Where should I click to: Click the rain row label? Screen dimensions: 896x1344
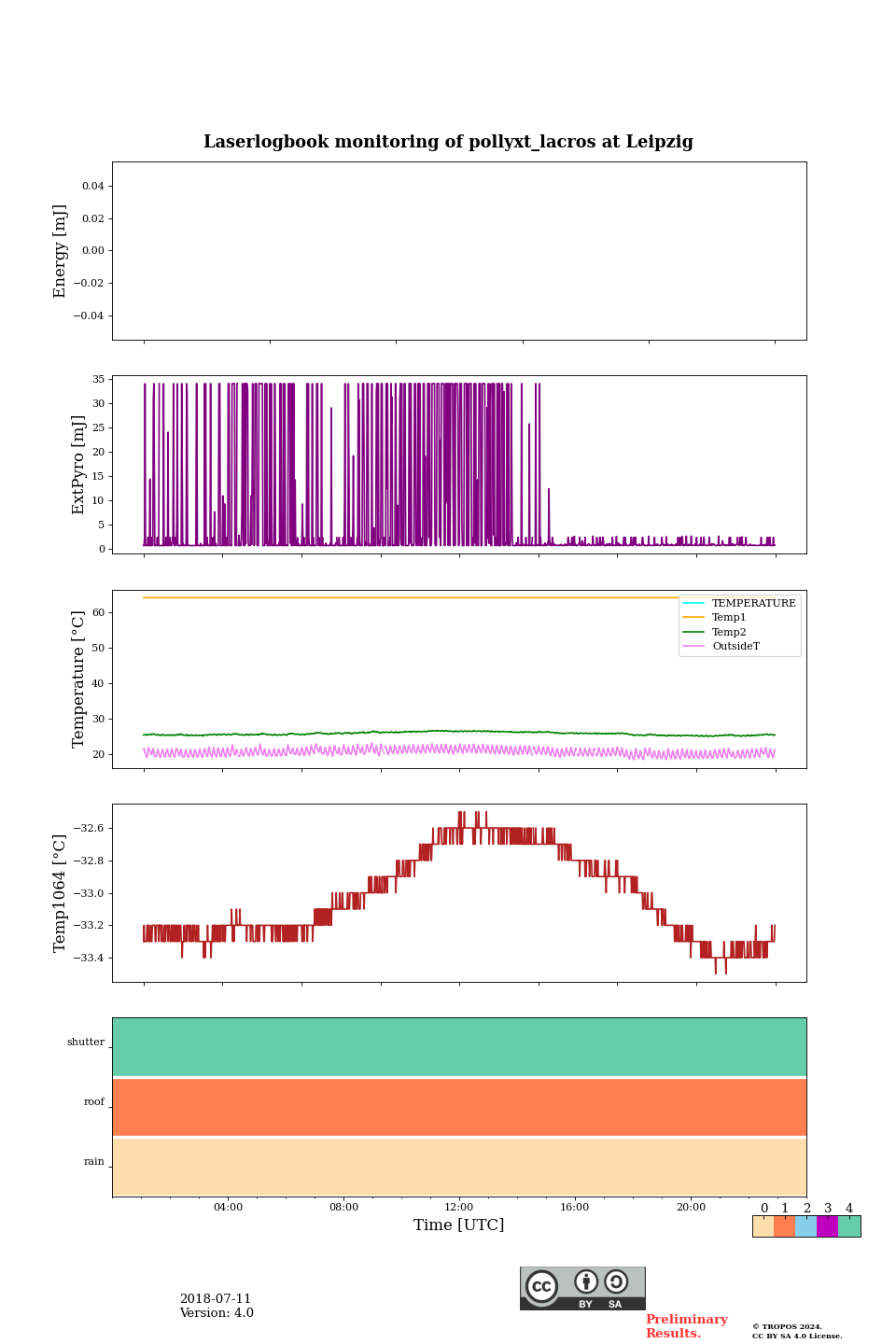tap(94, 1162)
